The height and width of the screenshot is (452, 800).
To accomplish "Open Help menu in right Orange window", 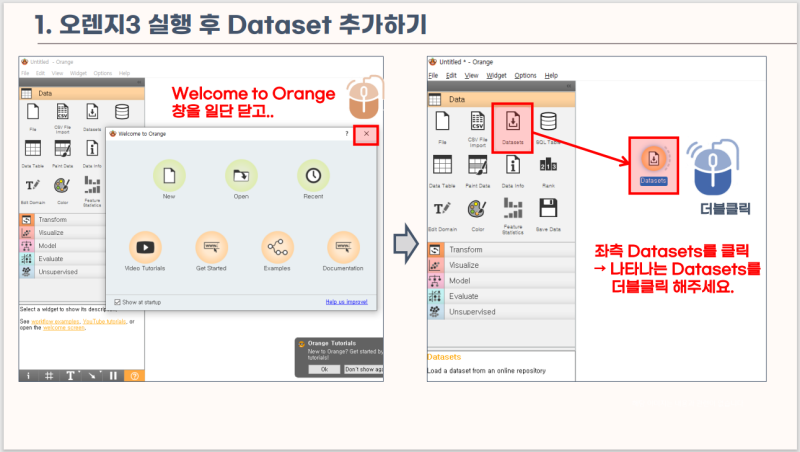I will pyautogui.click(x=551, y=76).
